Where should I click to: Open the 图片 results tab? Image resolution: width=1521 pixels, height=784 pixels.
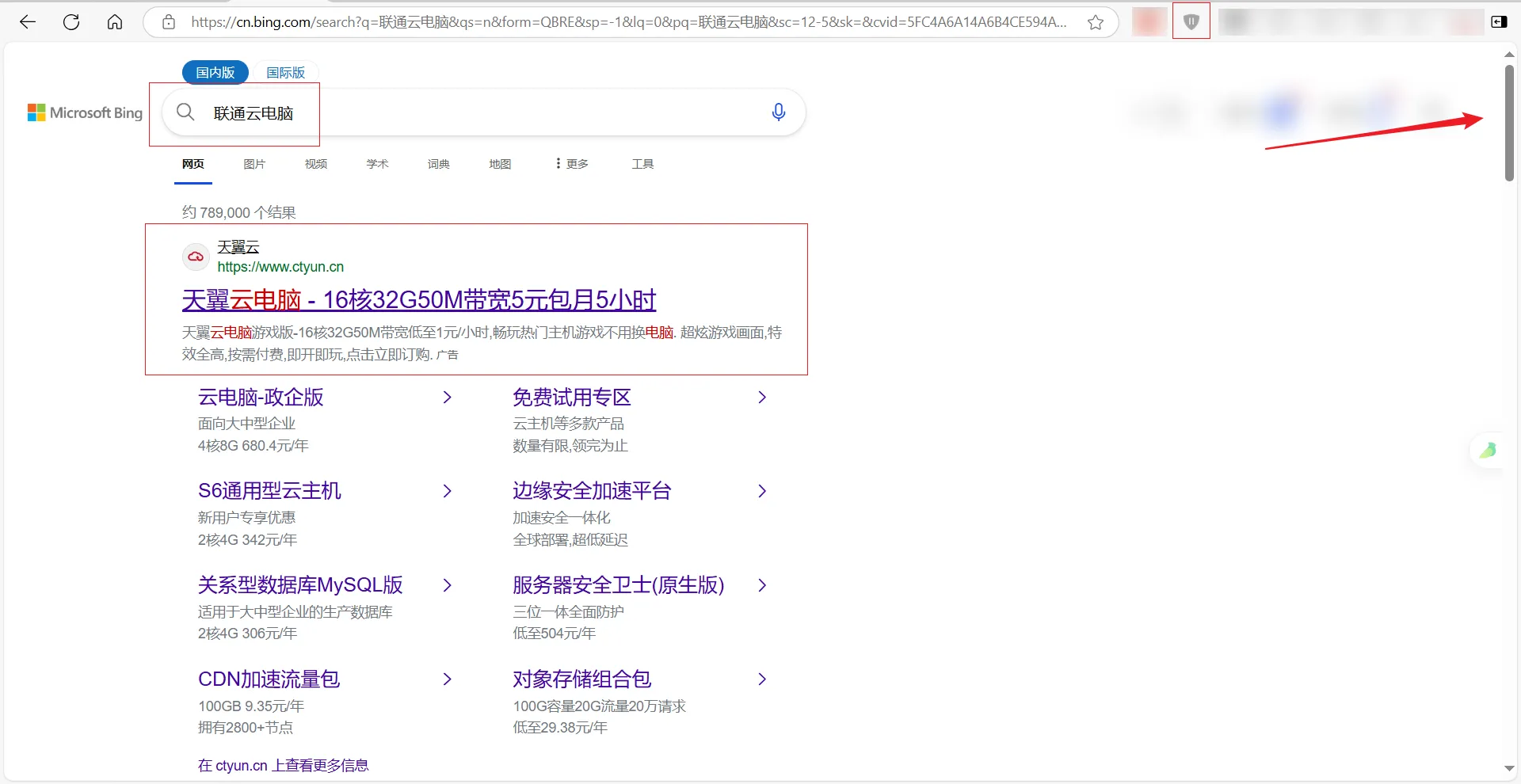(x=254, y=164)
